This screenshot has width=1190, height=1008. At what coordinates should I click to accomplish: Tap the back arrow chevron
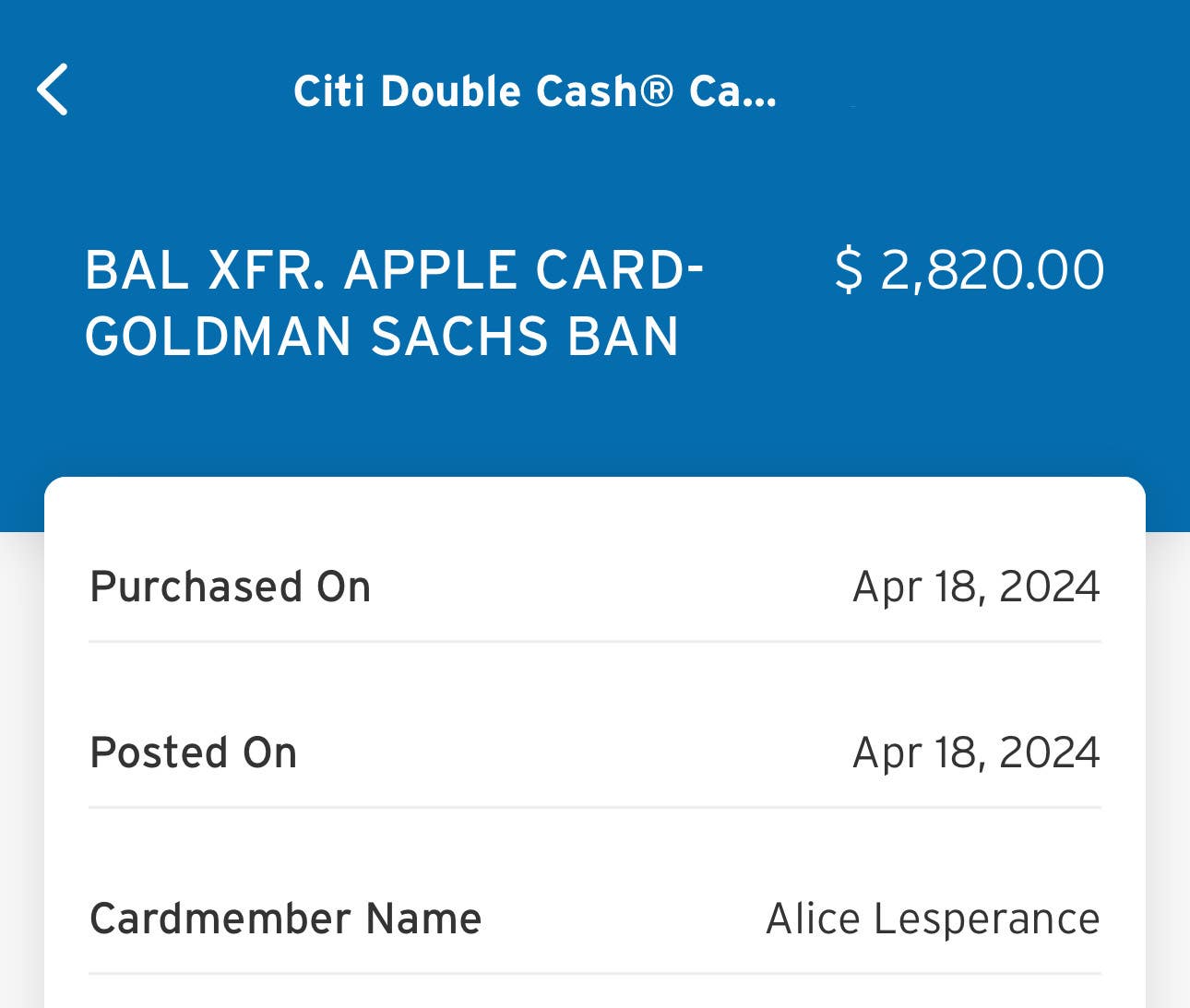tap(53, 89)
